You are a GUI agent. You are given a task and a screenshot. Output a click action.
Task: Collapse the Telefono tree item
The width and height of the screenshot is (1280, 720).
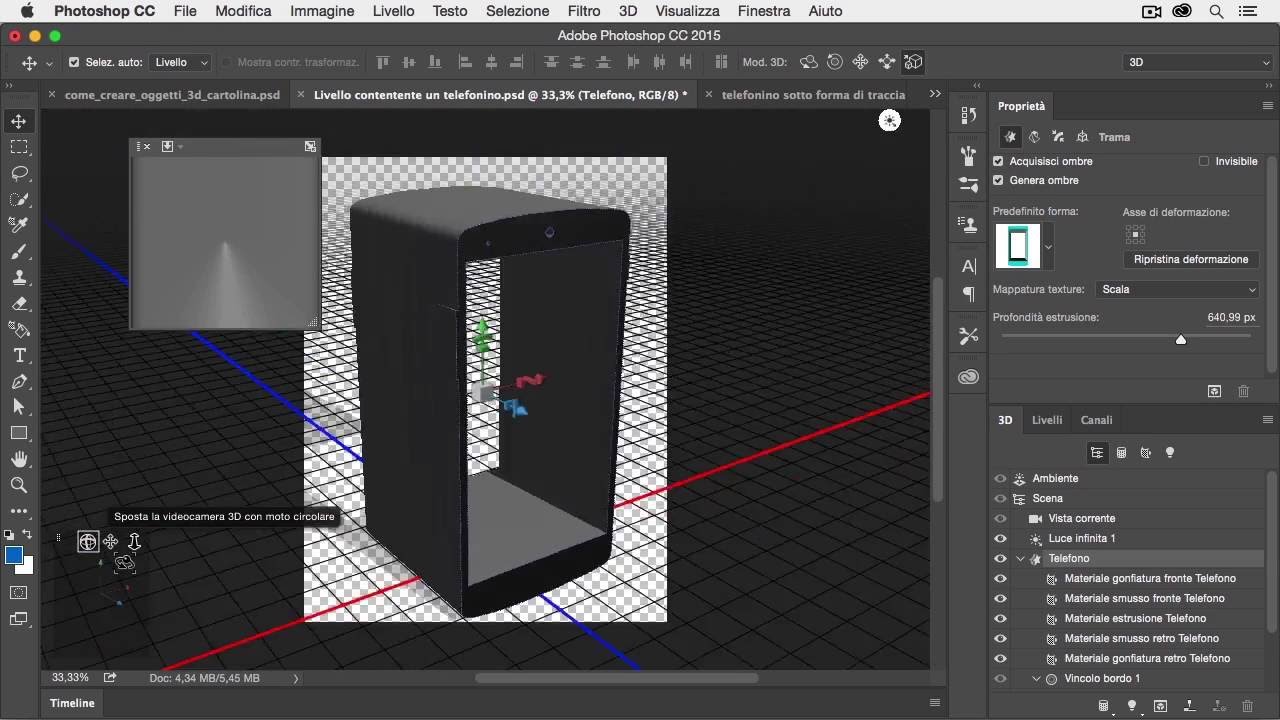click(x=1021, y=558)
